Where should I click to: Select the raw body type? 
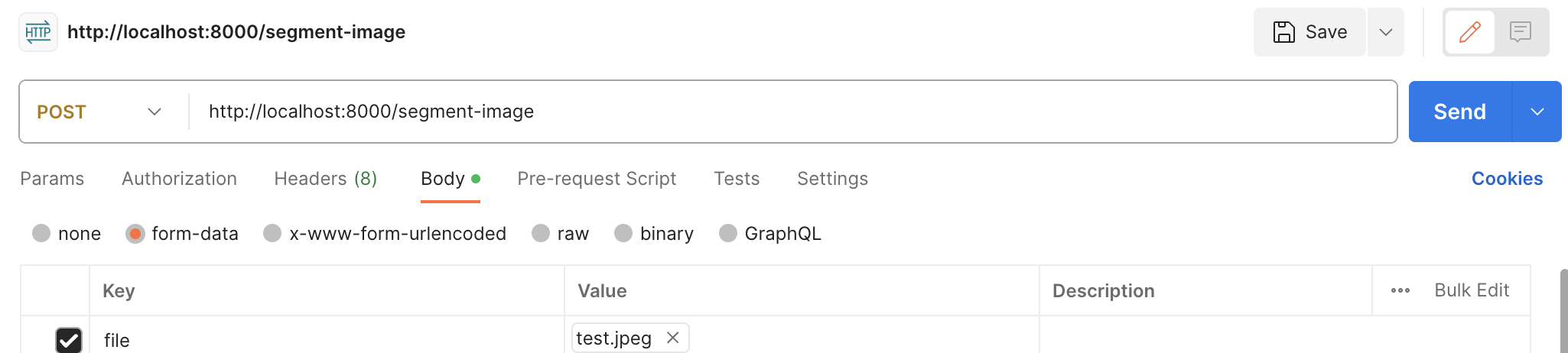(541, 234)
